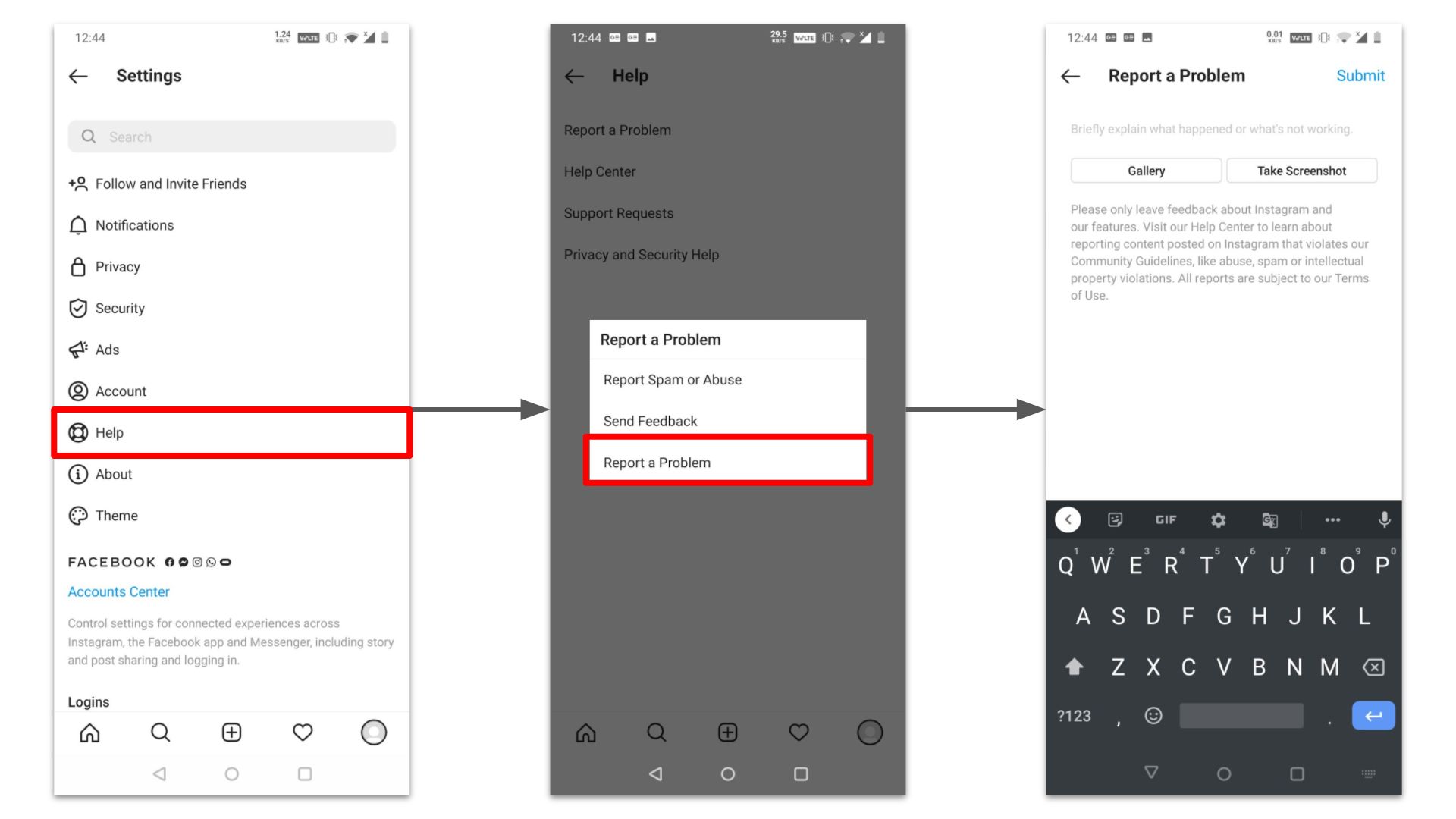Tap the back arrow on Help screen
1456x819 pixels.
[575, 75]
